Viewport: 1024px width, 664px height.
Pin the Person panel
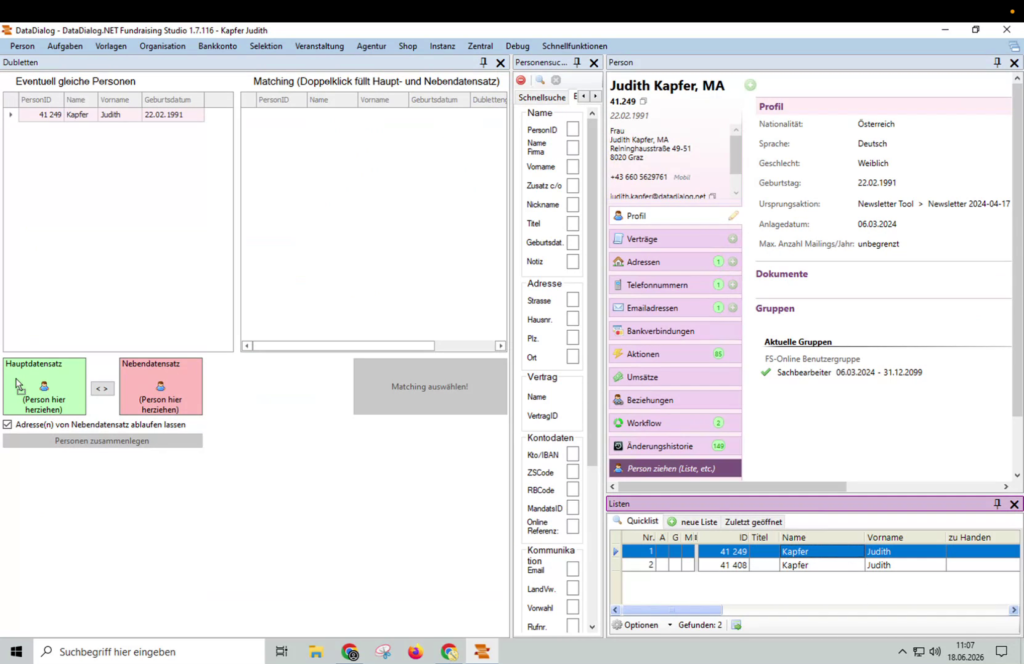click(997, 63)
